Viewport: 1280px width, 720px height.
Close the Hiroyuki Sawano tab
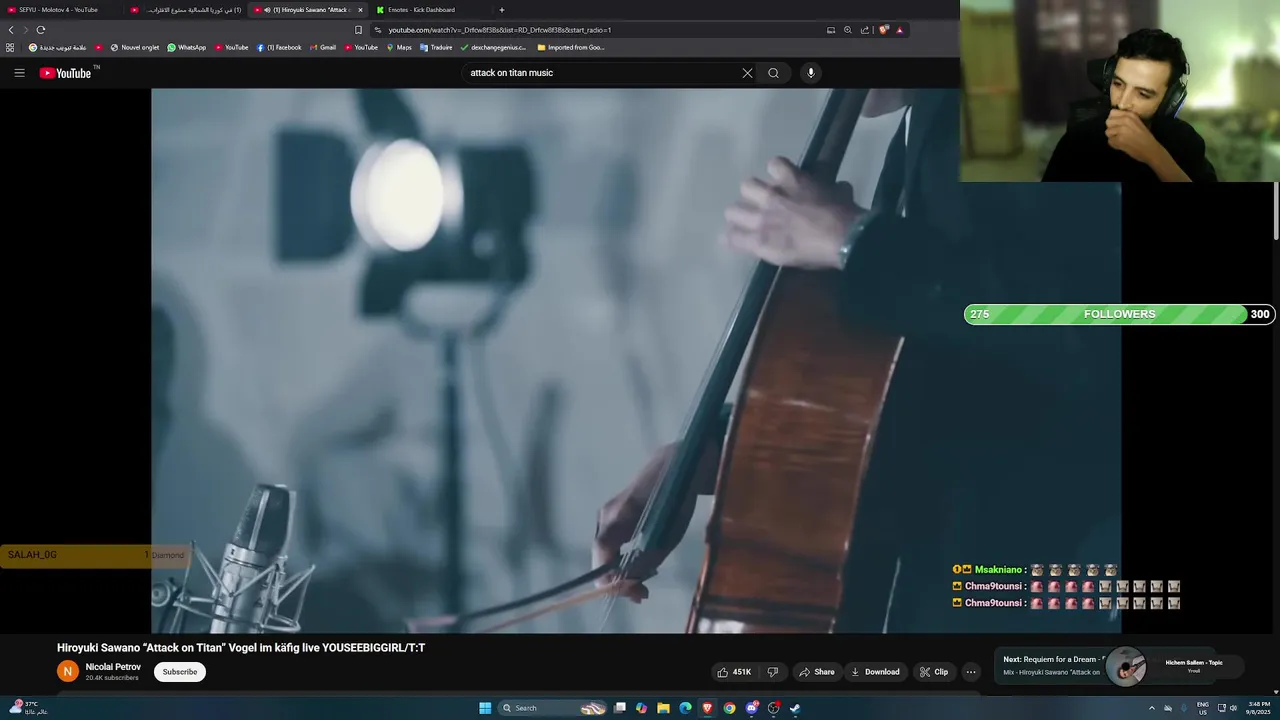pyautogui.click(x=360, y=10)
